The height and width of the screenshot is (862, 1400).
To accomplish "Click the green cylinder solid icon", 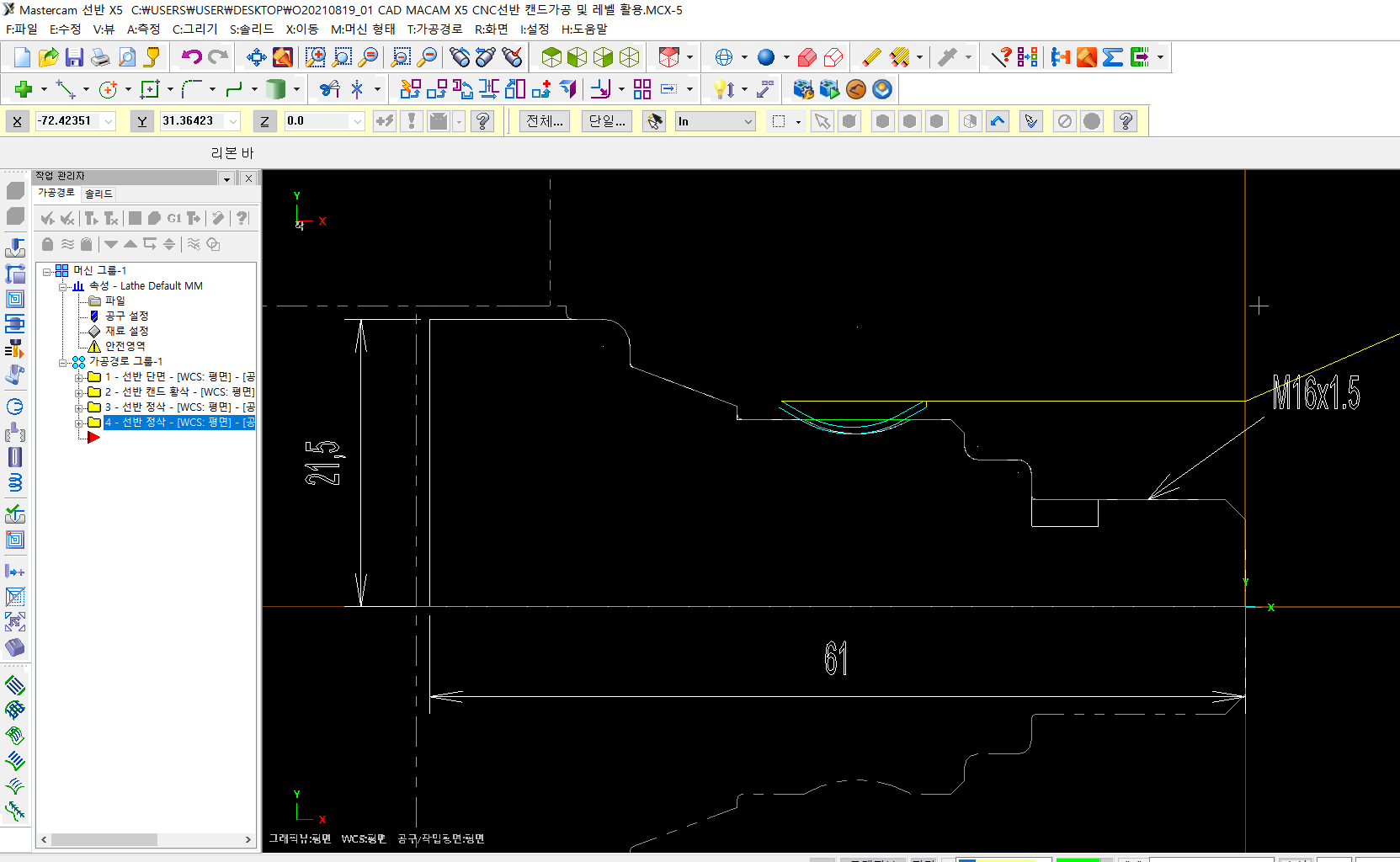I will click(x=275, y=89).
